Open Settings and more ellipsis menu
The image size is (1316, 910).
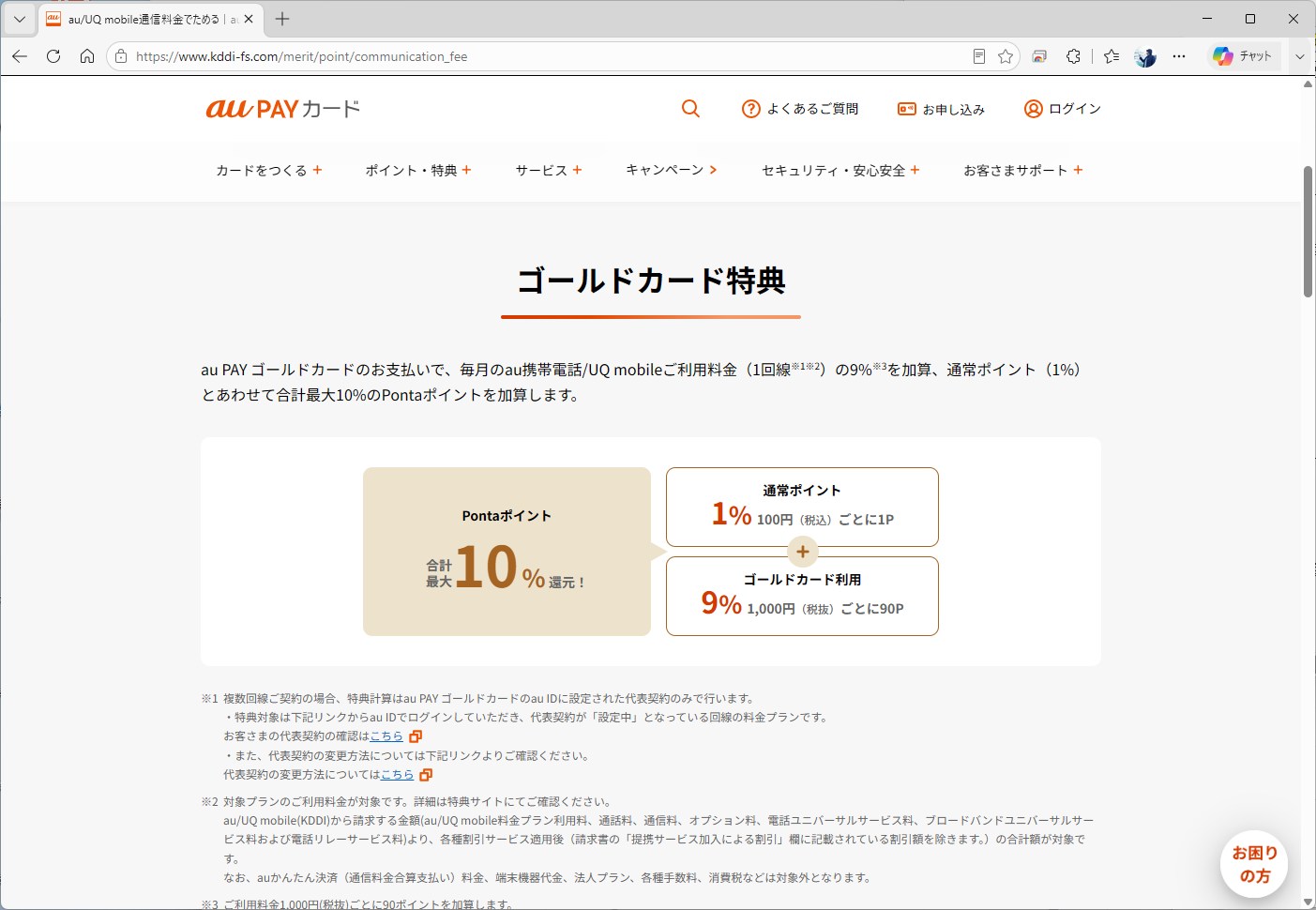1179,56
